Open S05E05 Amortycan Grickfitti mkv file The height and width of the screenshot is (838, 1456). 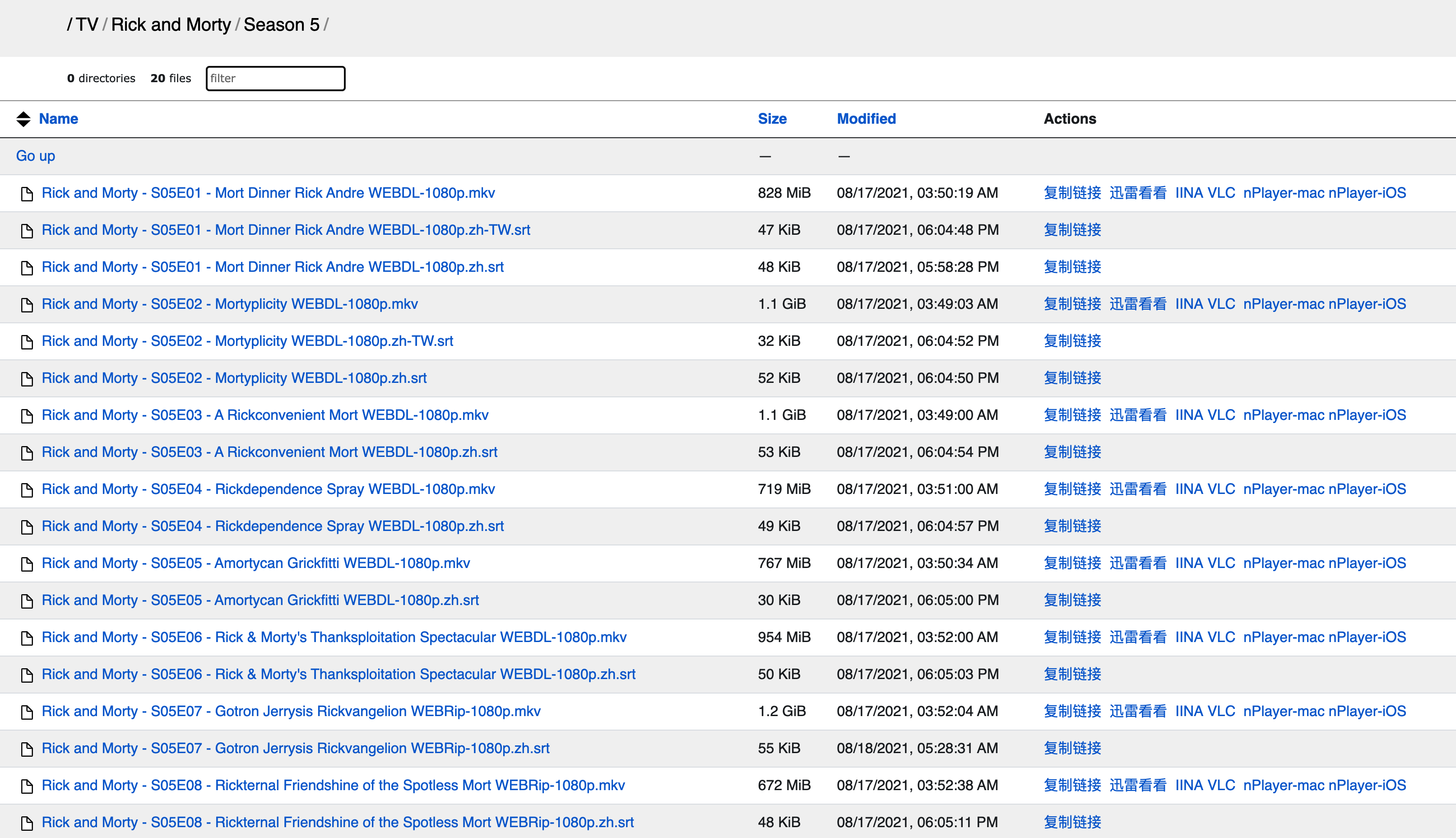click(x=256, y=563)
